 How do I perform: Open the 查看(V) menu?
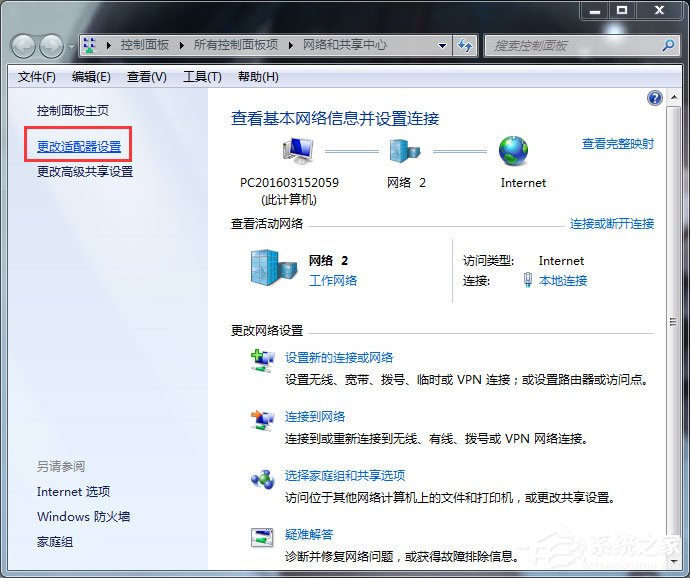[x=147, y=77]
